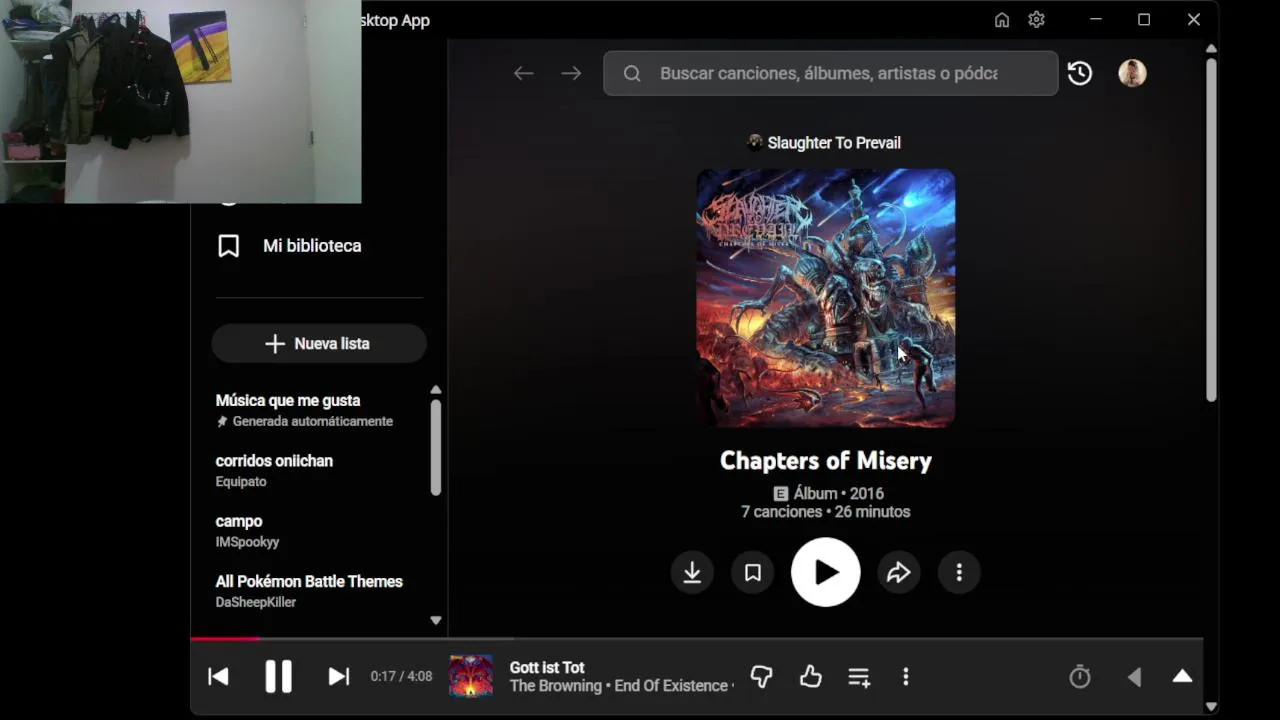This screenshot has height=720, width=1280.
Task: Add current song to a playlist
Action: pos(859,677)
